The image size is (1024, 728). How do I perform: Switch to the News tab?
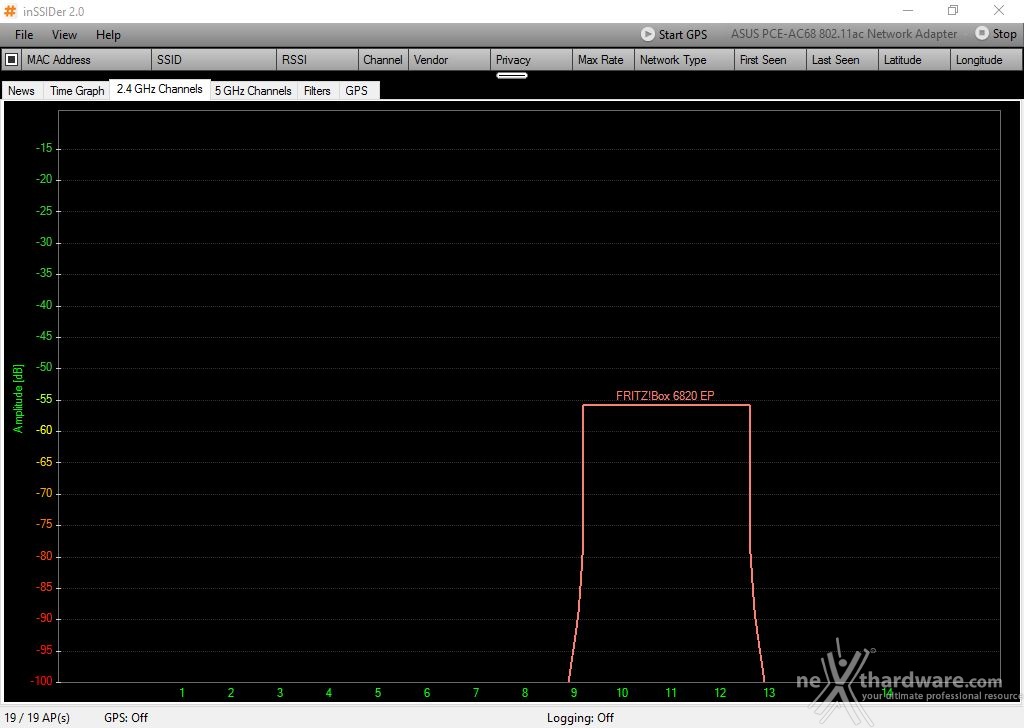(22, 91)
